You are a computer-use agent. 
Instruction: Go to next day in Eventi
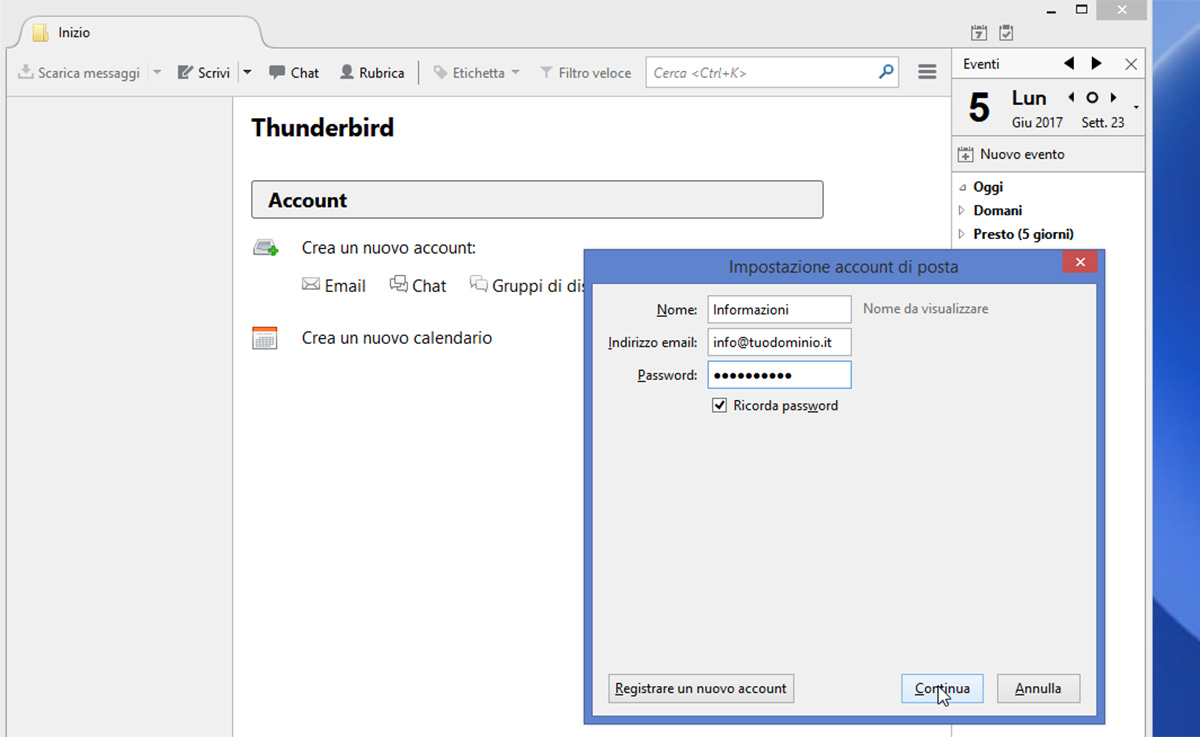point(1097,63)
